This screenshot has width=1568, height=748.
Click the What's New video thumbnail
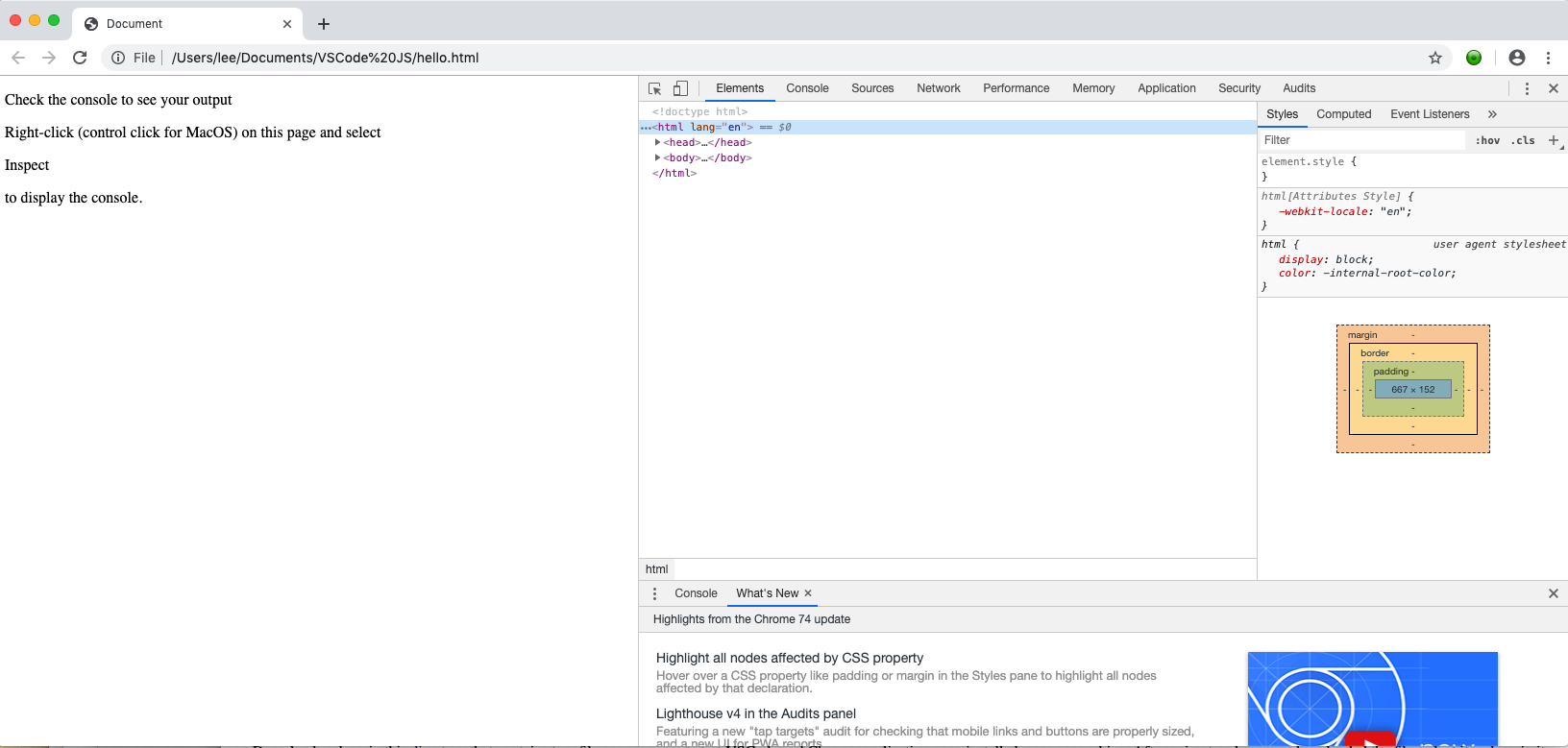coord(1372,699)
